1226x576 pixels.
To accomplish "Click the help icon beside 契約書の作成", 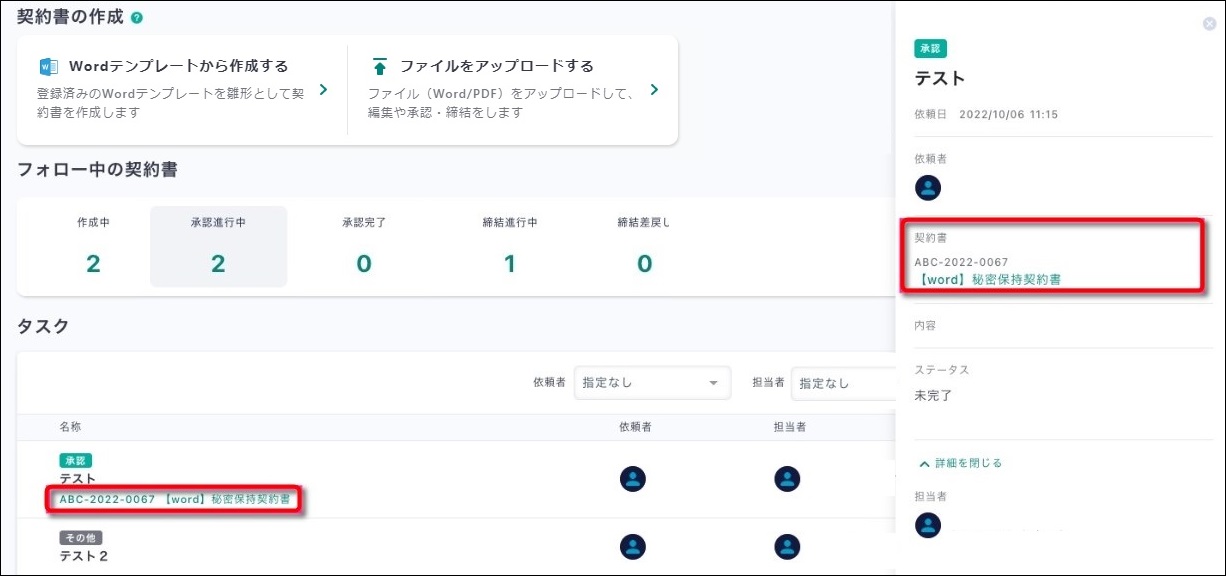I will click(x=136, y=18).
